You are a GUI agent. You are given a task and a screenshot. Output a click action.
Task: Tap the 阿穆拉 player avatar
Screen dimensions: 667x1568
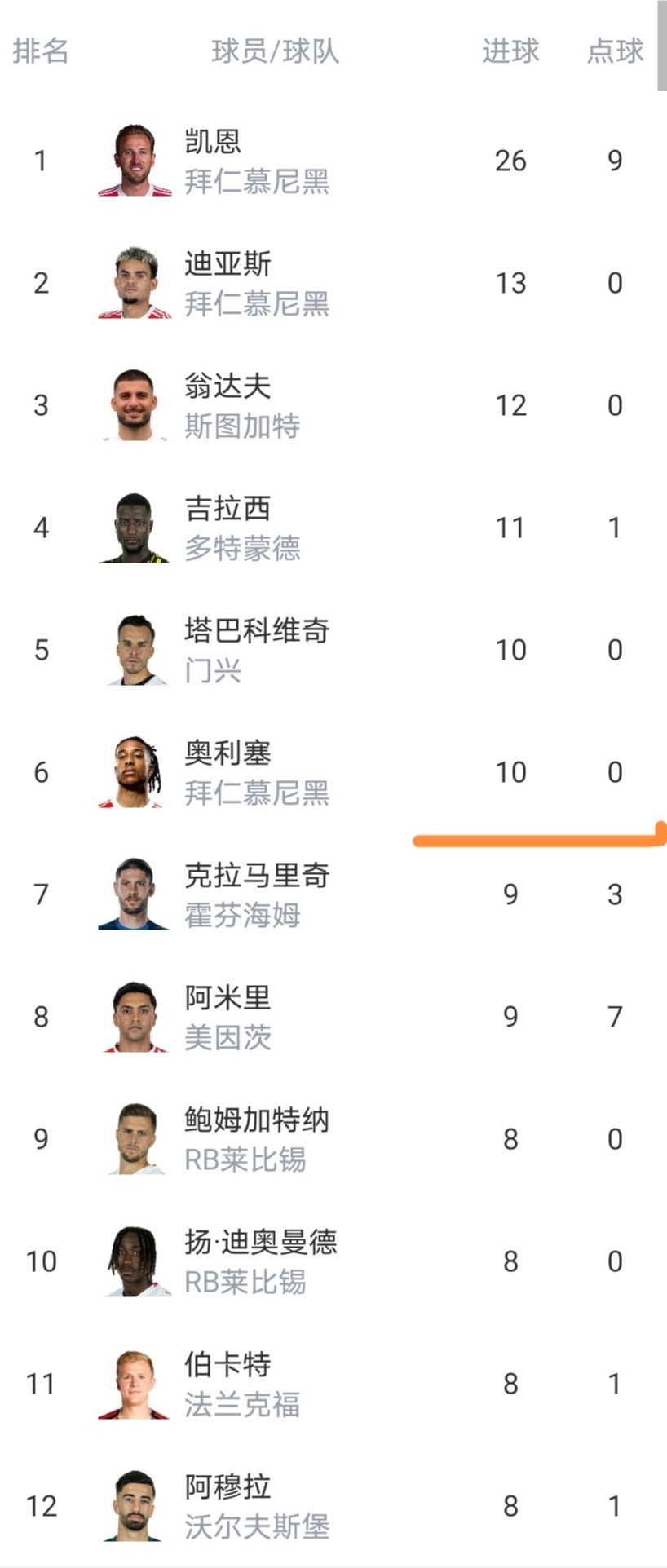point(135,1506)
